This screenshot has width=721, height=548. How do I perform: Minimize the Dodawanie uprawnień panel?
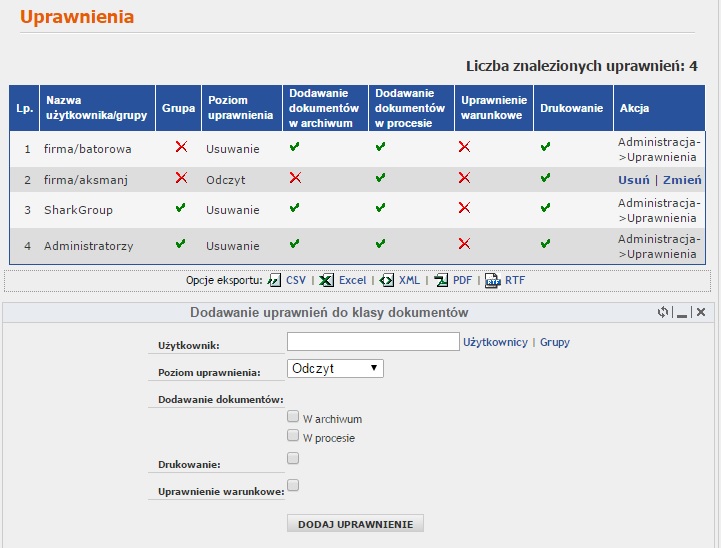click(682, 314)
